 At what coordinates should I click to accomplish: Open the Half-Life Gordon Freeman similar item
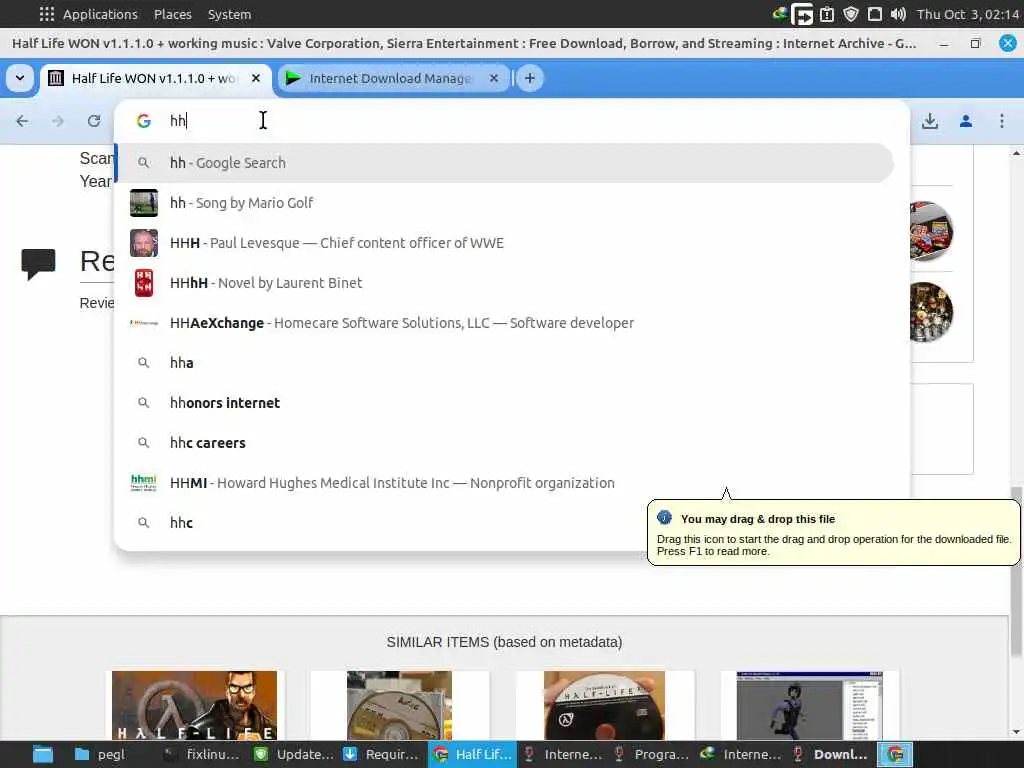point(195,705)
